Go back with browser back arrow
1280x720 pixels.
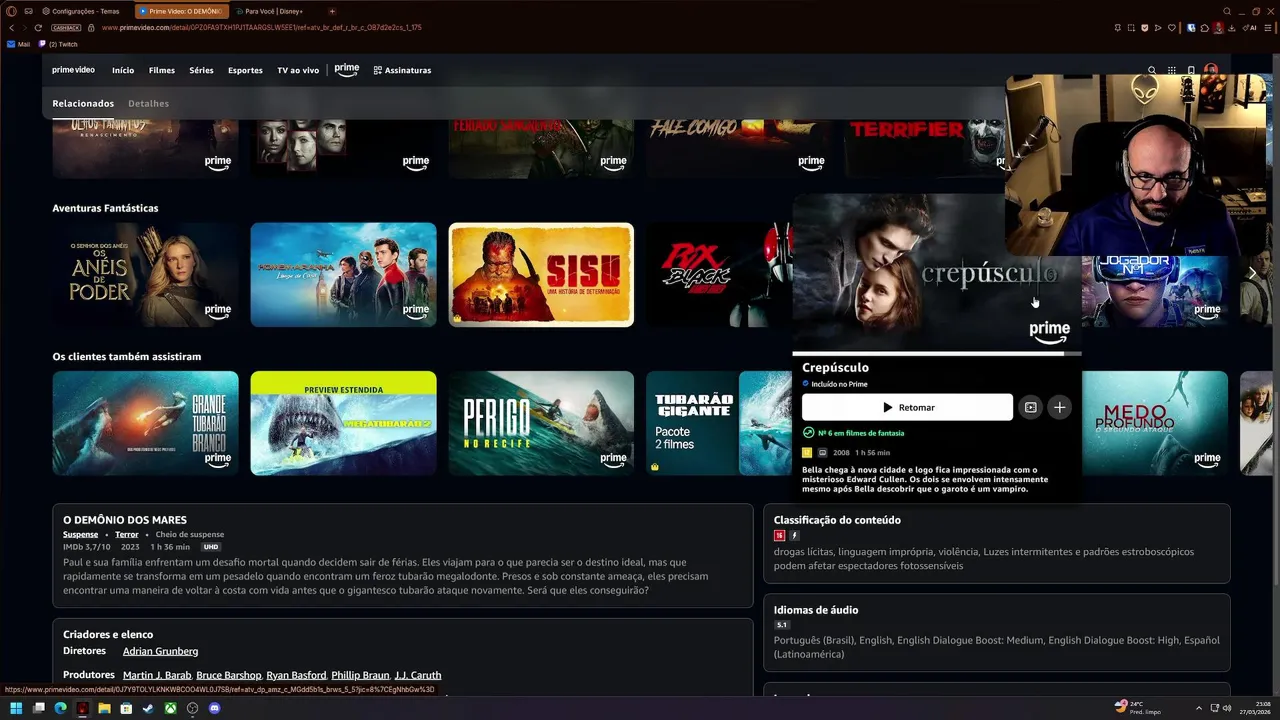click(x=11, y=27)
